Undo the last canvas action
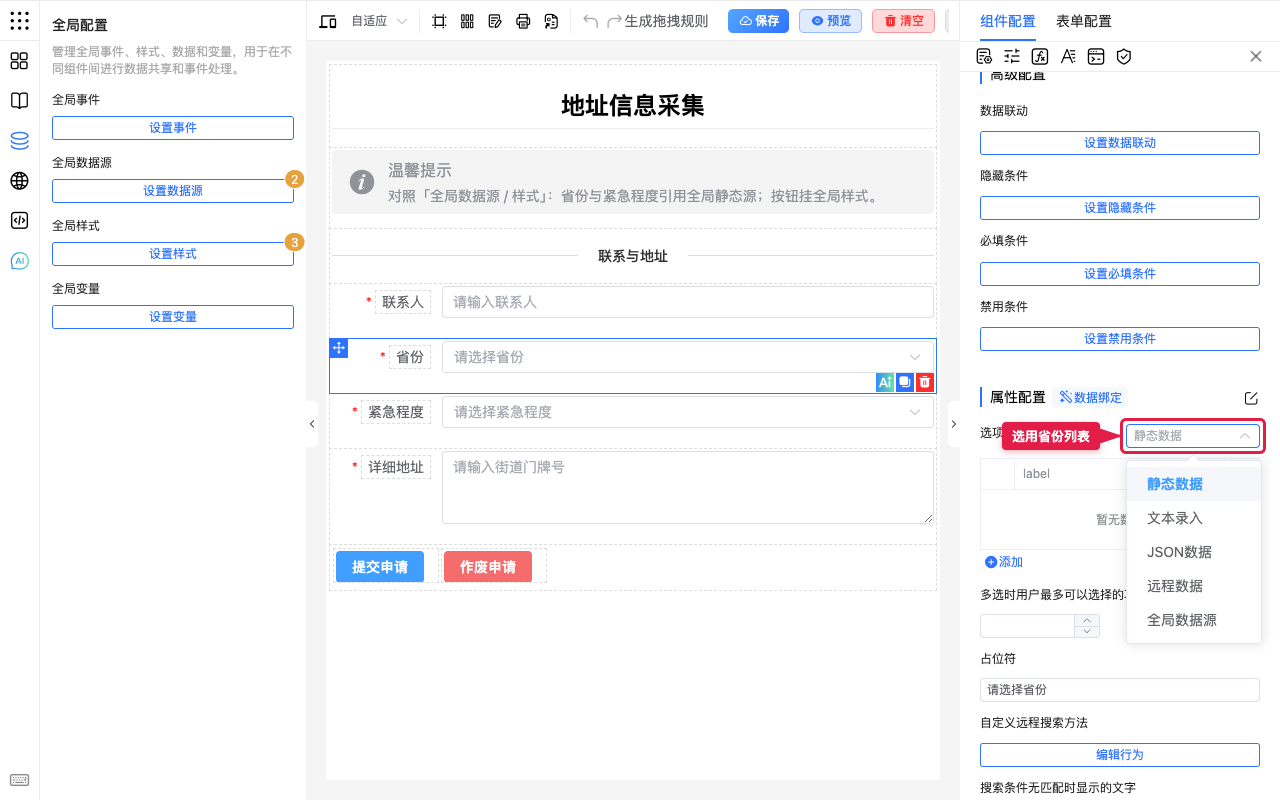The width and height of the screenshot is (1280, 800). point(591,21)
